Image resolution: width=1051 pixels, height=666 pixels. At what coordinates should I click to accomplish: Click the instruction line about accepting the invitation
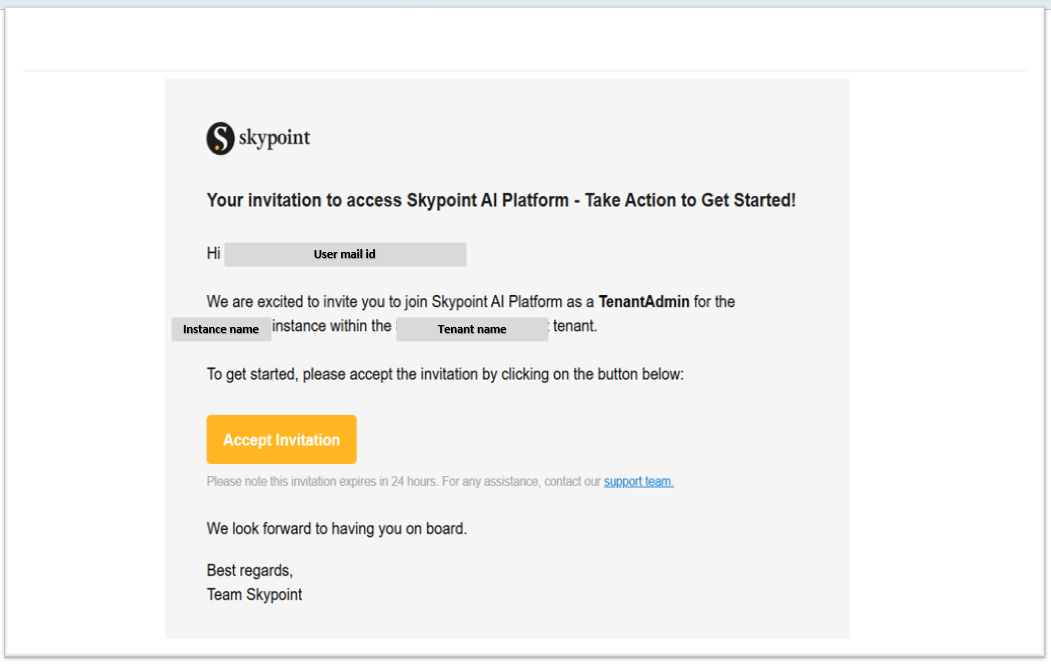(444, 374)
